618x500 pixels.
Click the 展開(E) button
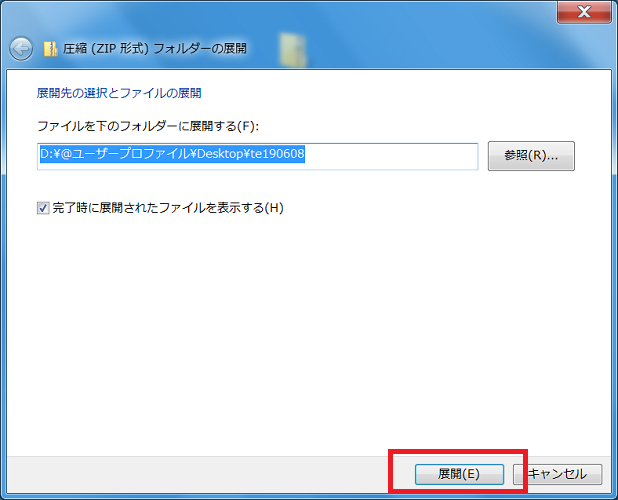point(459,474)
